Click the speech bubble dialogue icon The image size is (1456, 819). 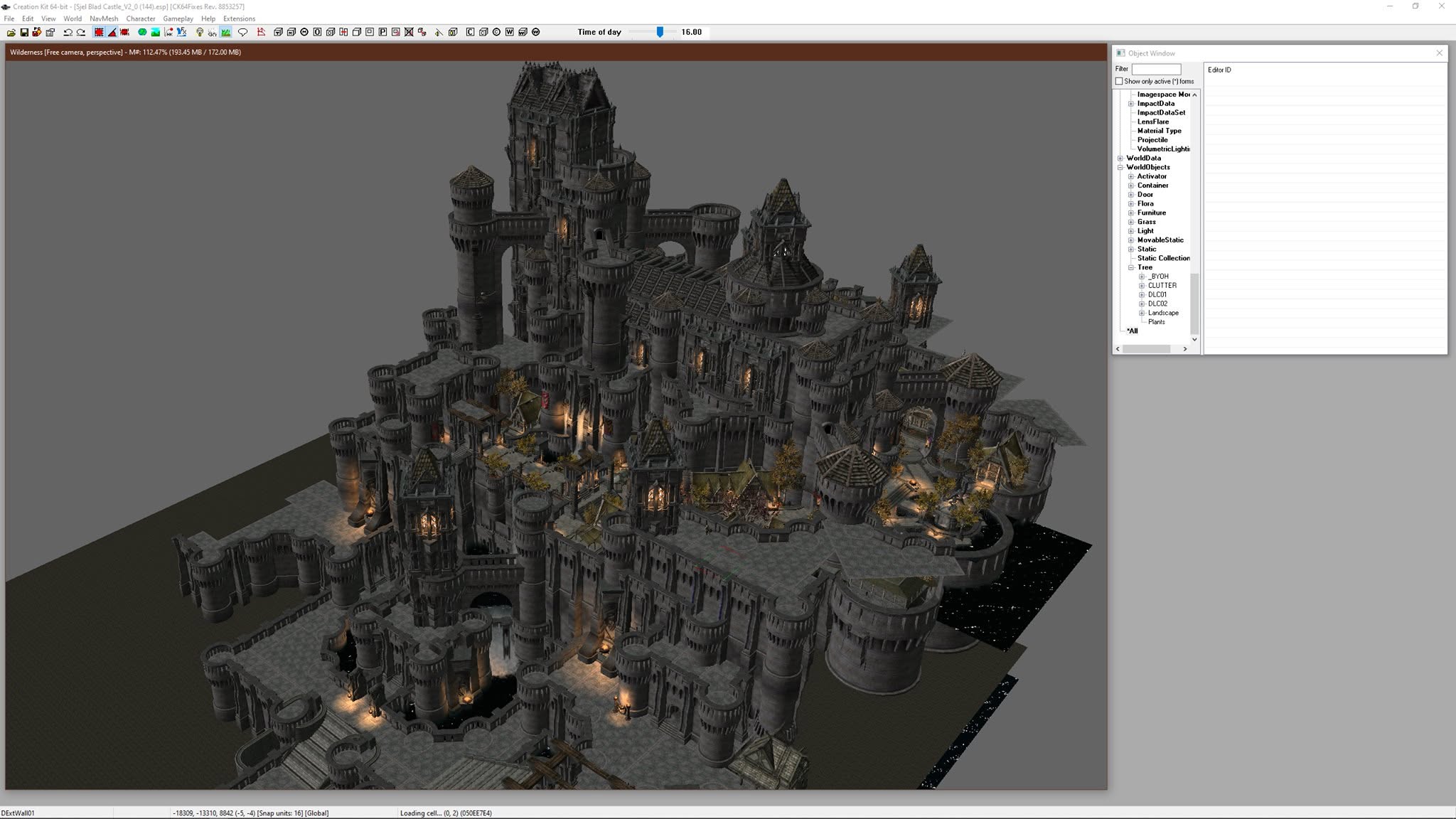242,32
